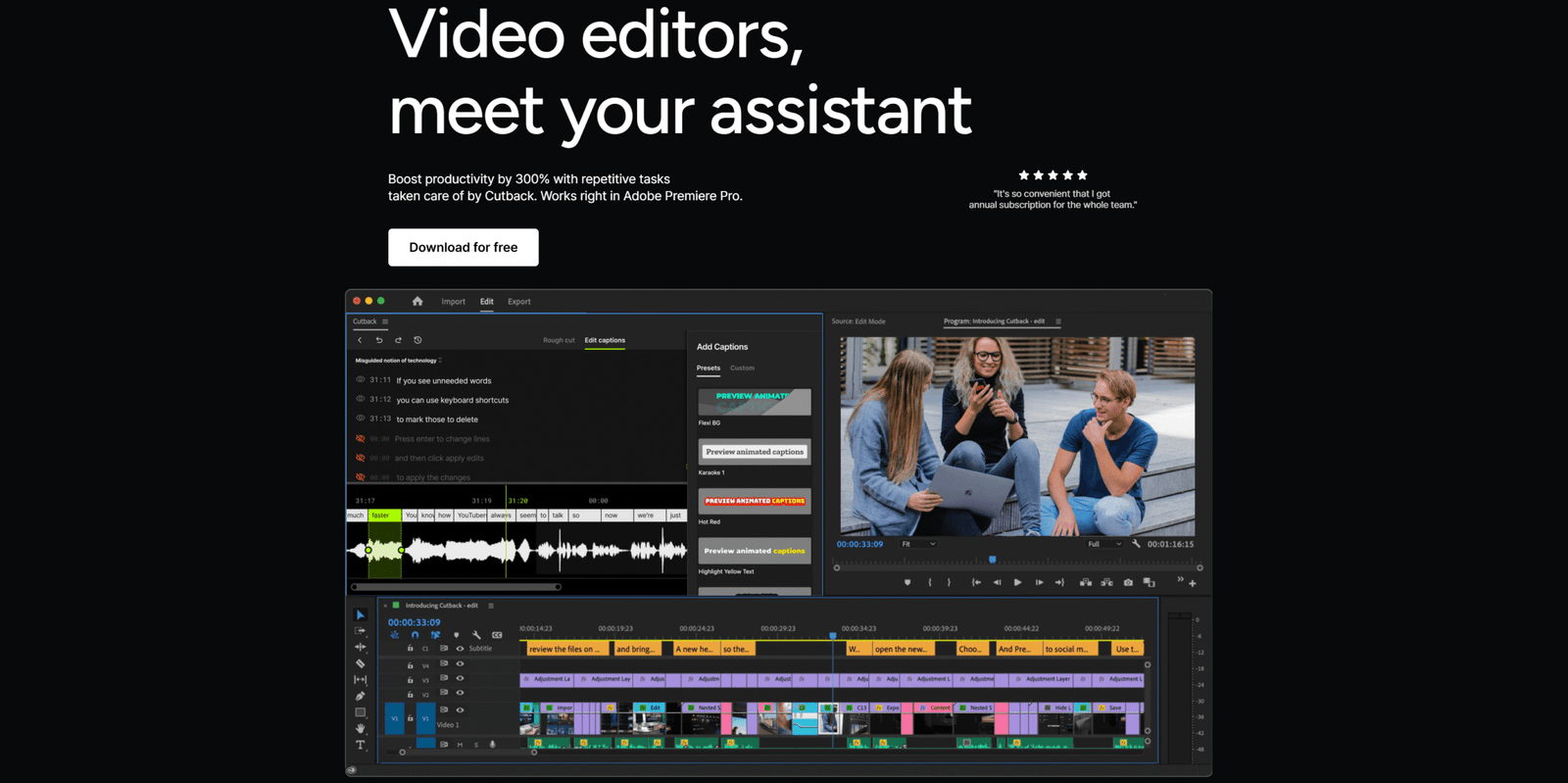This screenshot has width=1568, height=783.
Task: Hide the caption line at 31:11
Action: click(361, 380)
